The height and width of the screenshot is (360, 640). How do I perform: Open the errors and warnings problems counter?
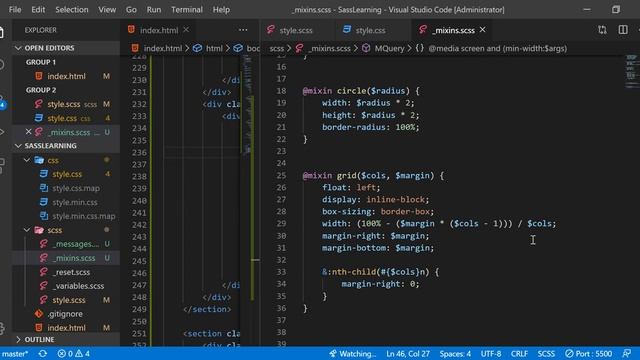pyautogui.click(x=74, y=354)
